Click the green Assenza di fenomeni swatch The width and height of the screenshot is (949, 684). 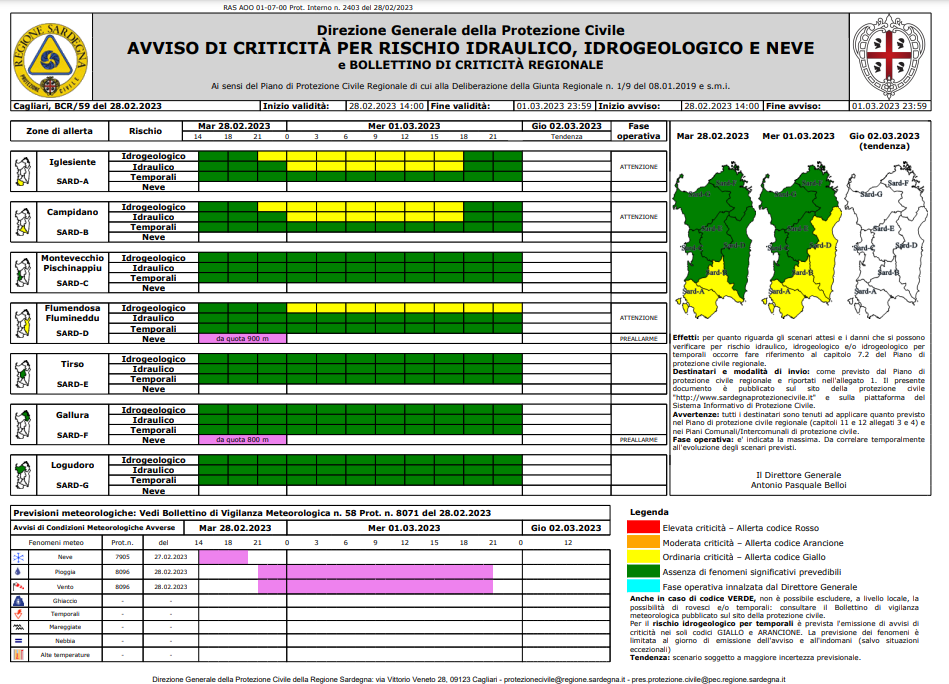[x=643, y=571]
